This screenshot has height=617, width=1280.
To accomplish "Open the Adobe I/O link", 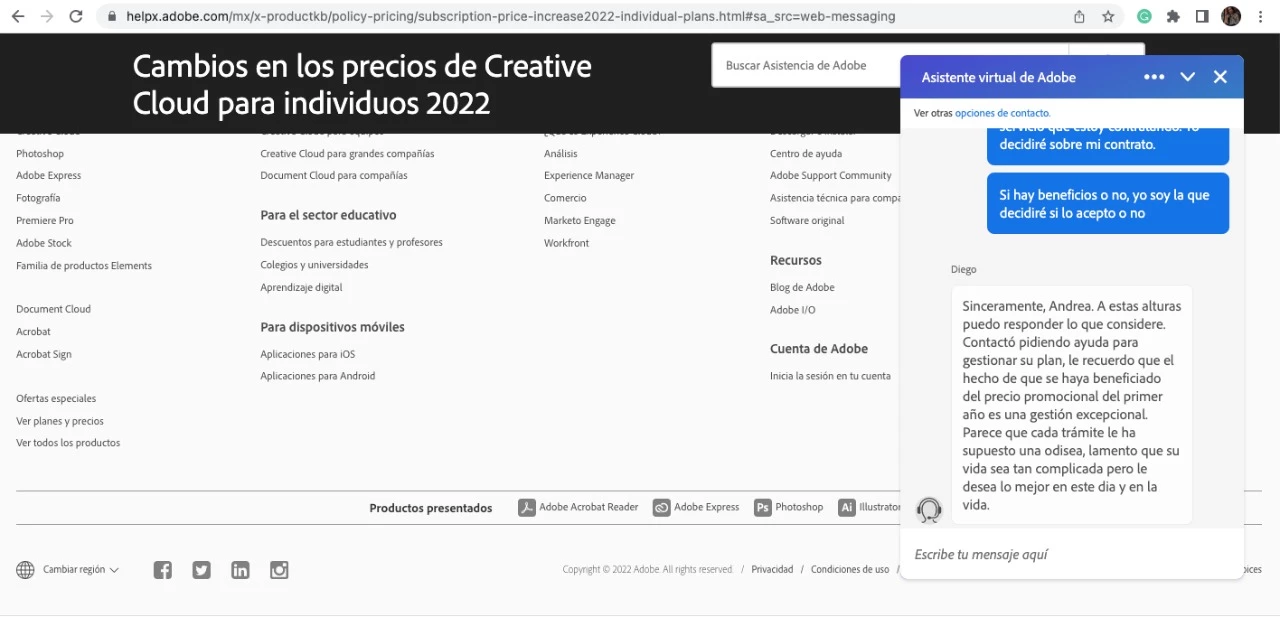I will [793, 310].
